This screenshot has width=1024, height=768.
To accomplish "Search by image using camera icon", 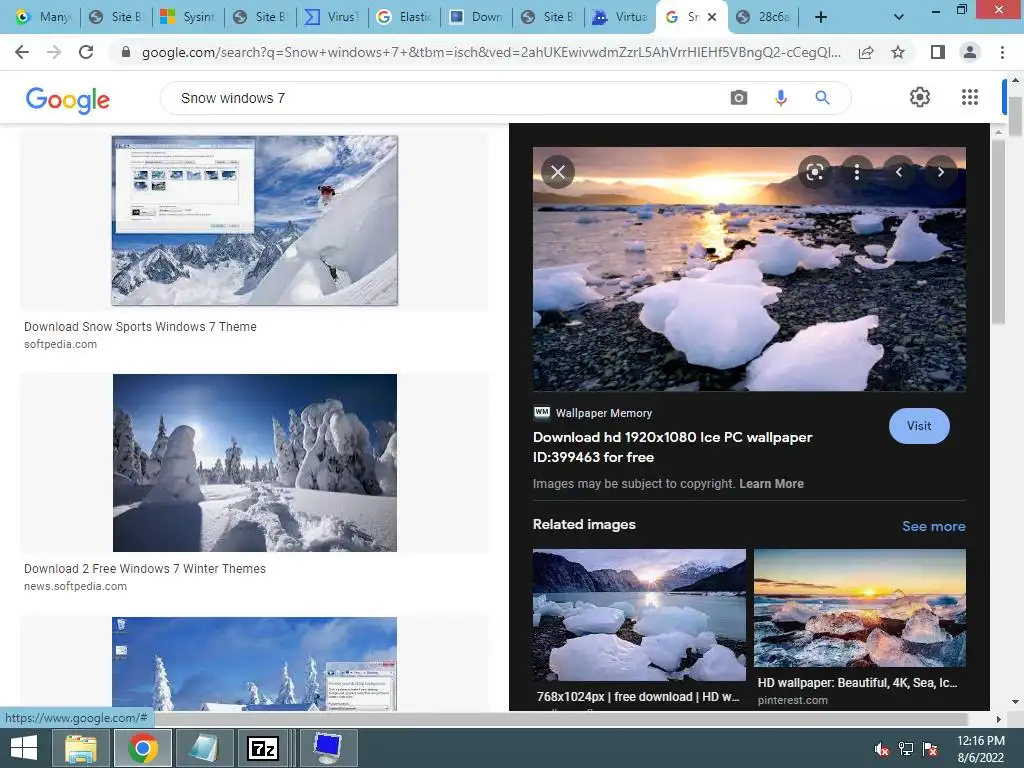I will point(739,98).
